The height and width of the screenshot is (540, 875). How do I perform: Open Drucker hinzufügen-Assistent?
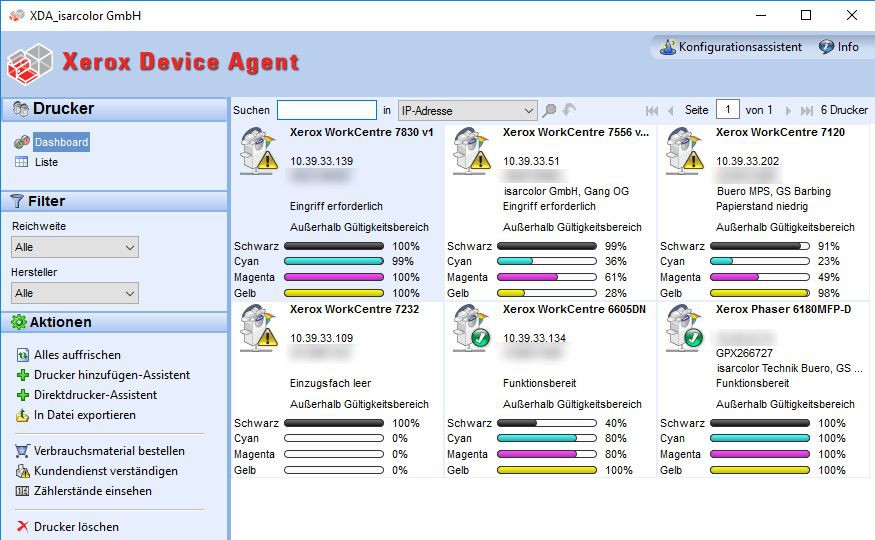(x=112, y=375)
